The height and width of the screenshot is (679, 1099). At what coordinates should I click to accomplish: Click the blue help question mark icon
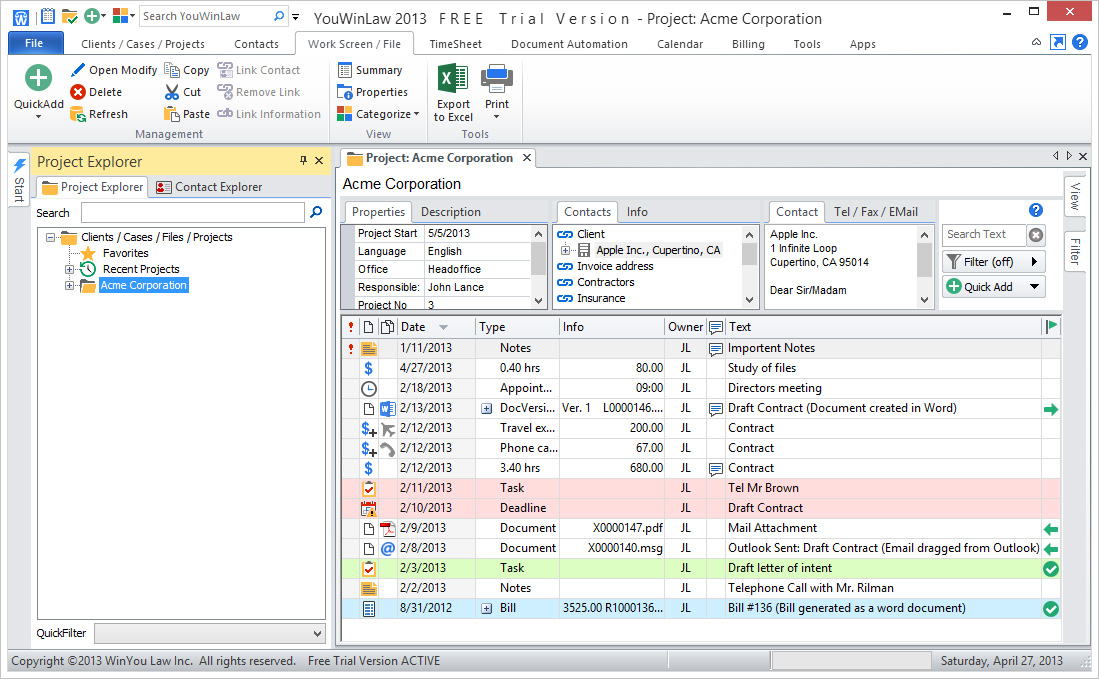pos(1036,210)
